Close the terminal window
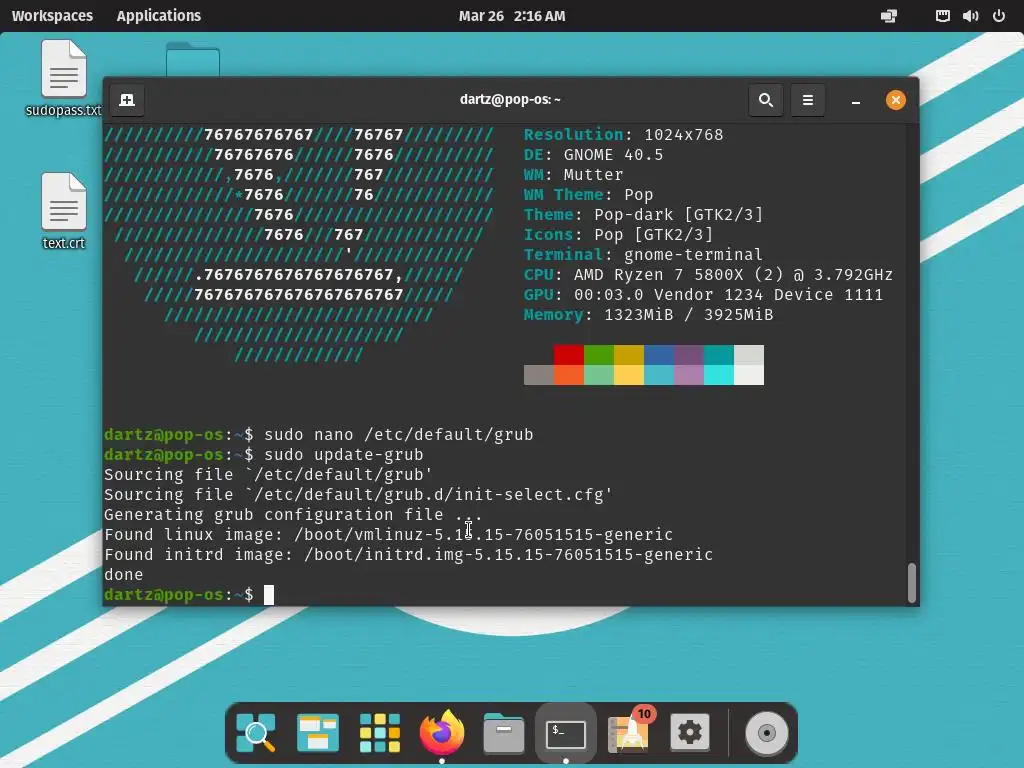 895,100
